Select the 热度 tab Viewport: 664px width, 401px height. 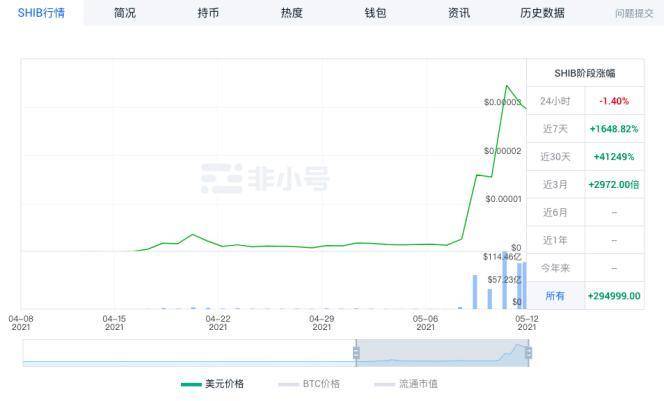(292, 13)
